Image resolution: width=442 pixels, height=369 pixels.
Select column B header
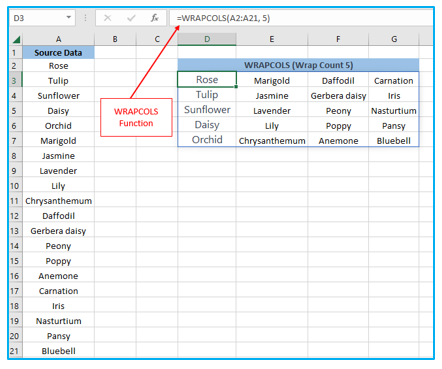point(115,39)
